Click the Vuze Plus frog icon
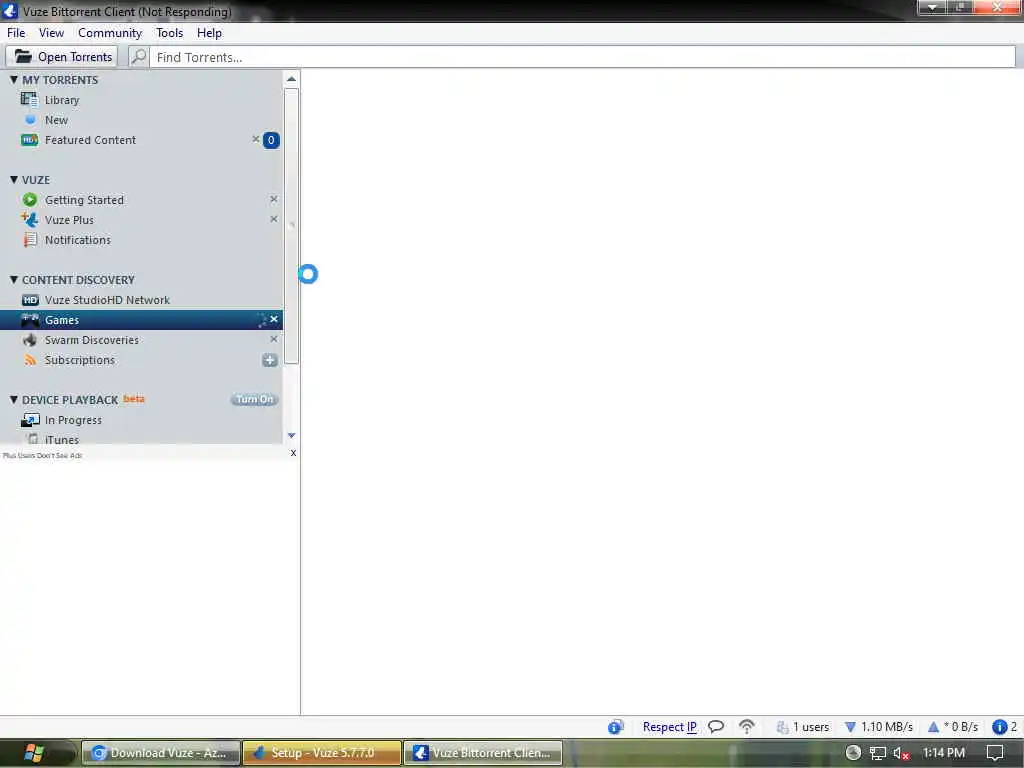This screenshot has width=1024, height=768. (29, 219)
